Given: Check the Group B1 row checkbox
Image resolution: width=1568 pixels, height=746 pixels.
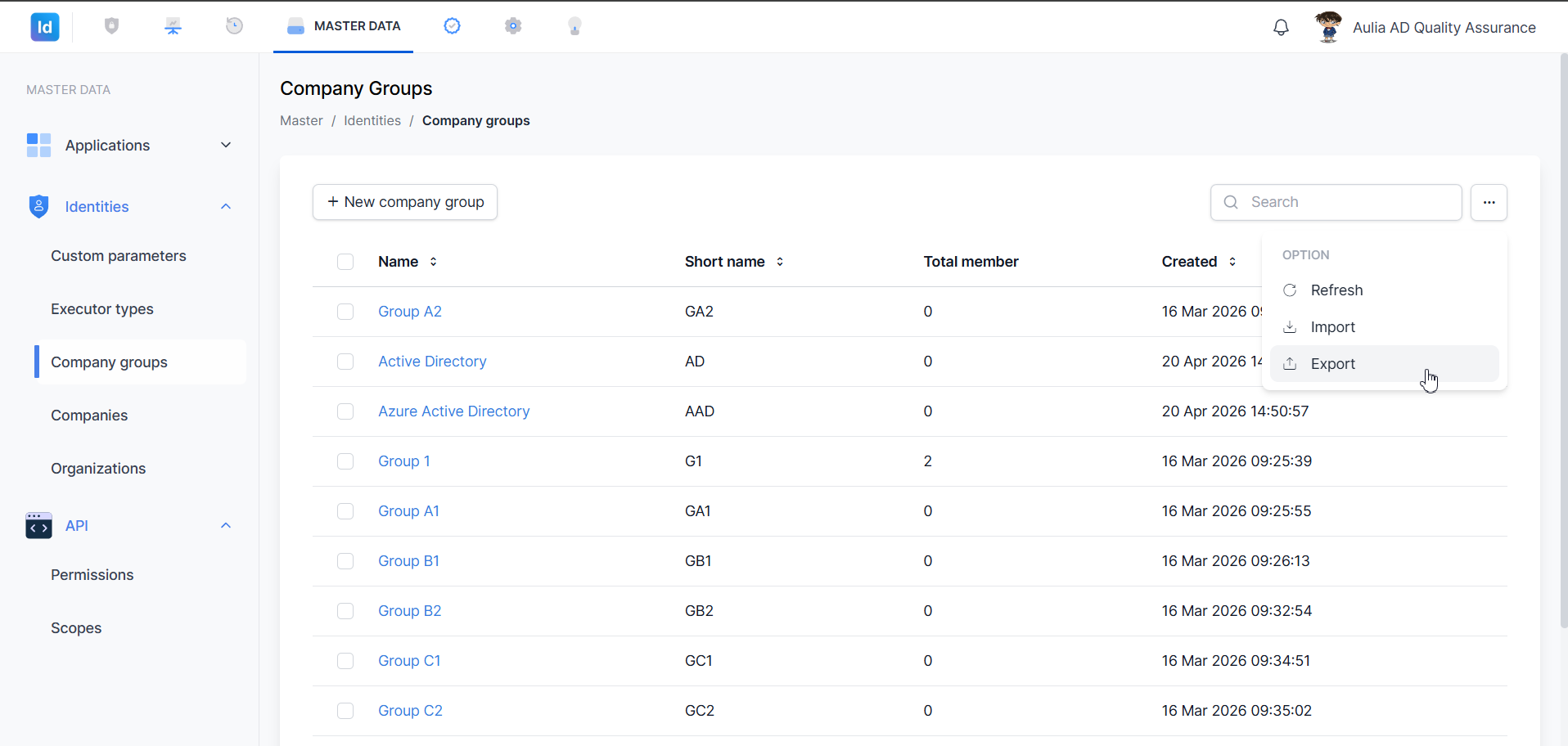Looking at the screenshot, I should click(x=345, y=561).
